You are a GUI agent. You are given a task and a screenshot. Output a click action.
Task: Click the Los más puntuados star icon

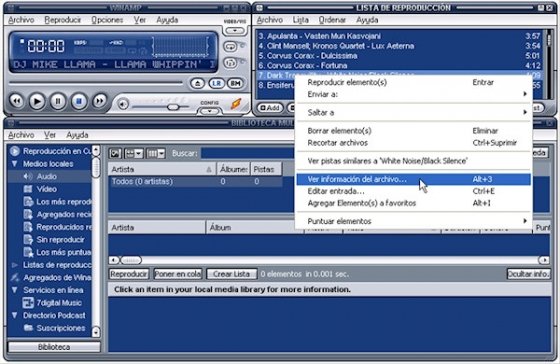(x=28, y=252)
